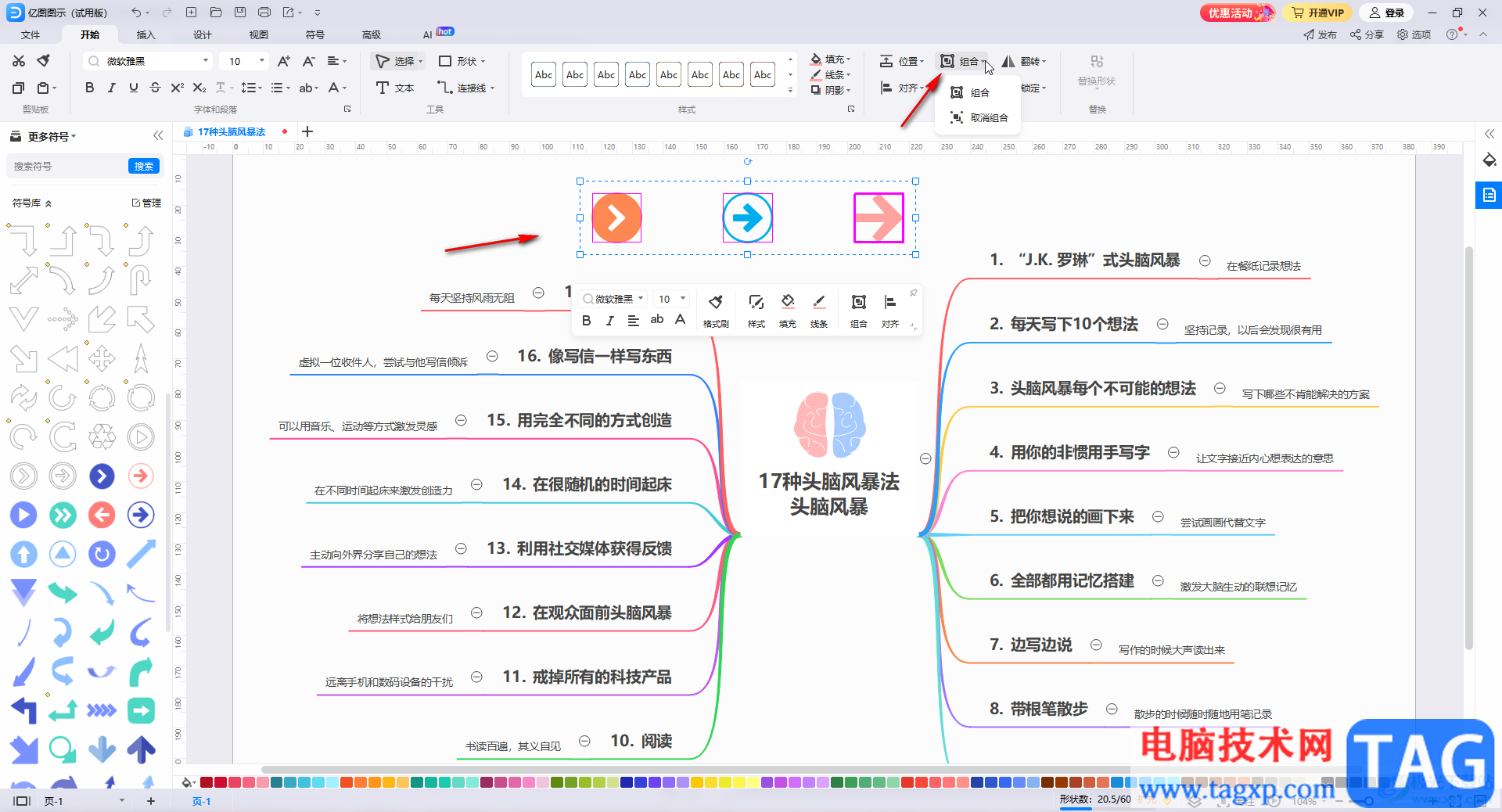Pick the dark blue swatch in the bottom palette
This screenshot has height=812, width=1502.
pyautogui.click(x=627, y=782)
